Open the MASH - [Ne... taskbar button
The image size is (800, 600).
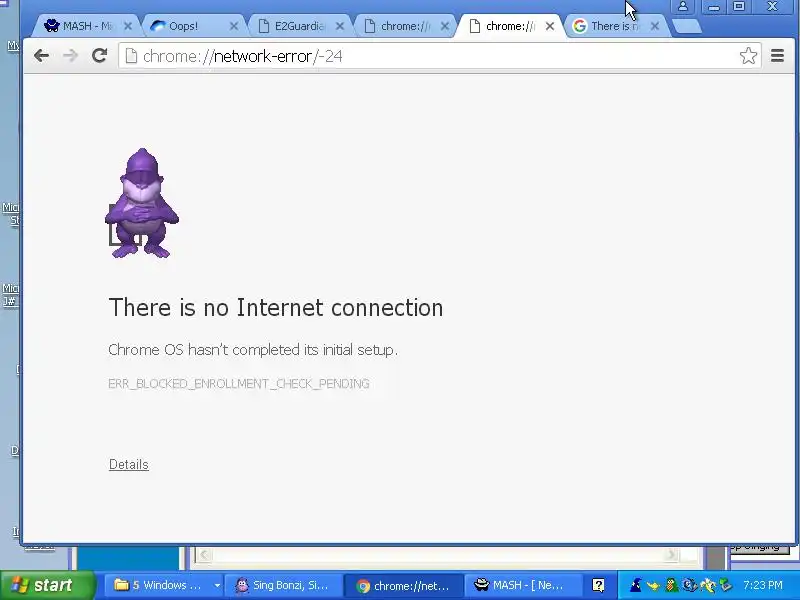coord(522,585)
